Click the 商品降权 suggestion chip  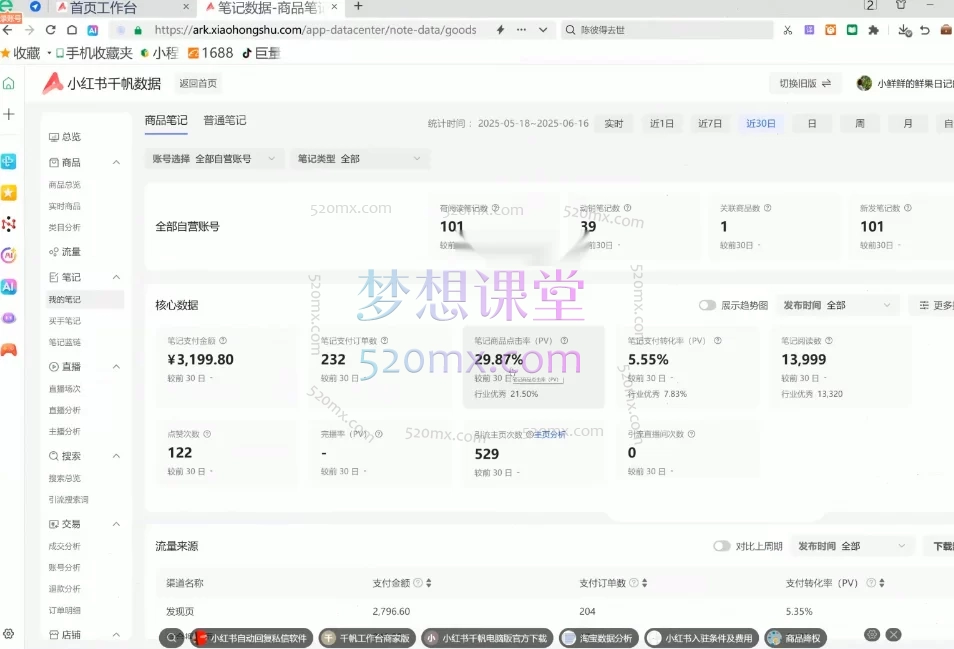pyautogui.click(x=796, y=638)
